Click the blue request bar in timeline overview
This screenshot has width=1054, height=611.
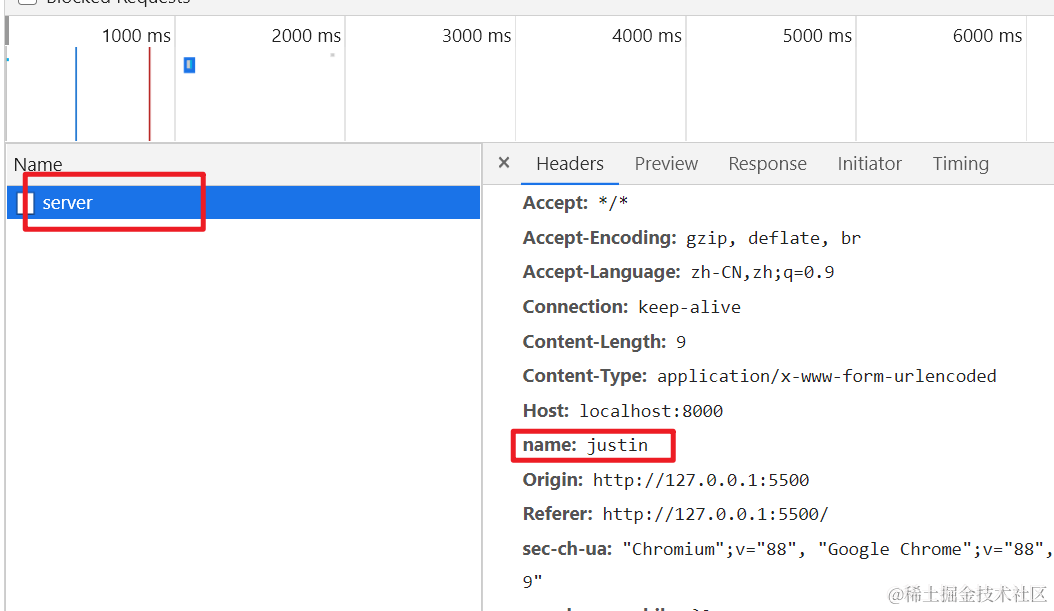point(190,65)
